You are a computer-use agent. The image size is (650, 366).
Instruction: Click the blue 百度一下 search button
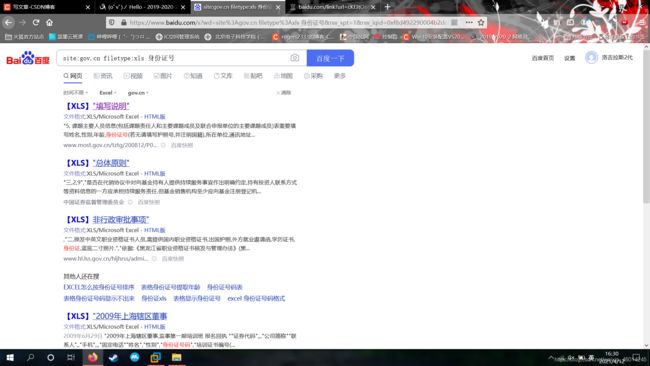[x=330, y=58]
